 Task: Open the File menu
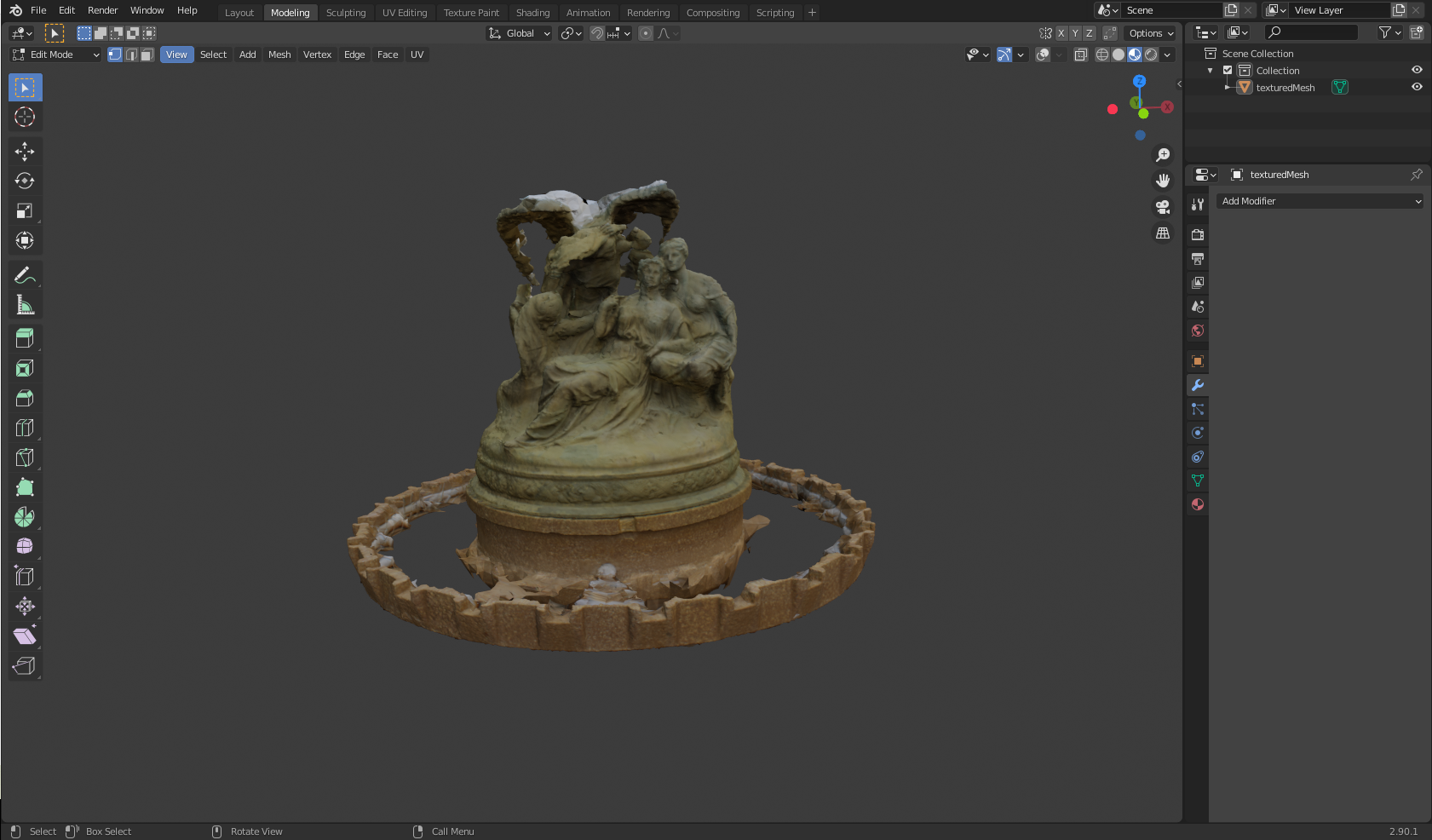click(38, 10)
